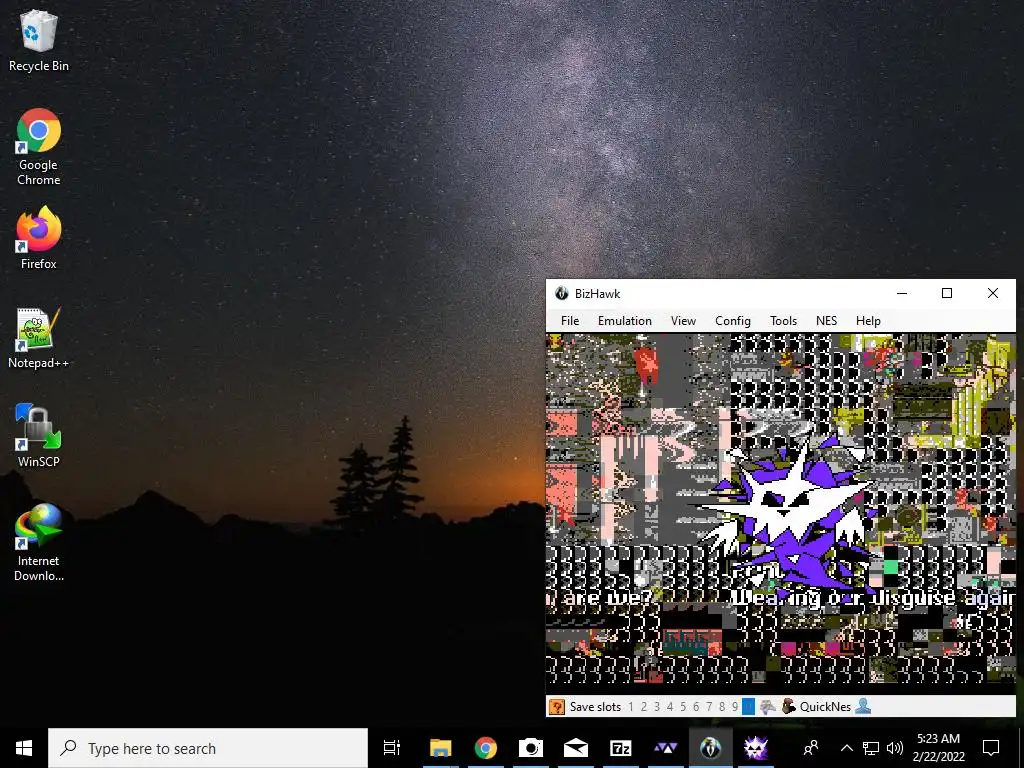1024x768 pixels.
Task: Click the blue user icon in status bar
Action: click(x=863, y=707)
